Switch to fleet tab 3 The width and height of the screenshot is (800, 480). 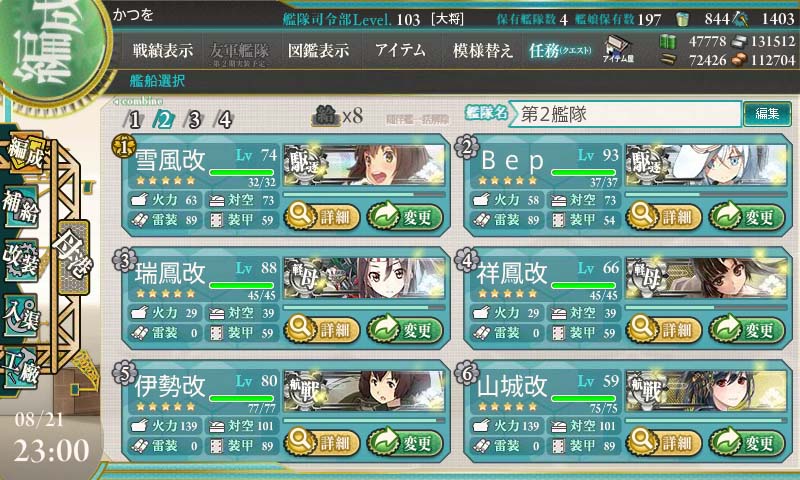coord(194,120)
